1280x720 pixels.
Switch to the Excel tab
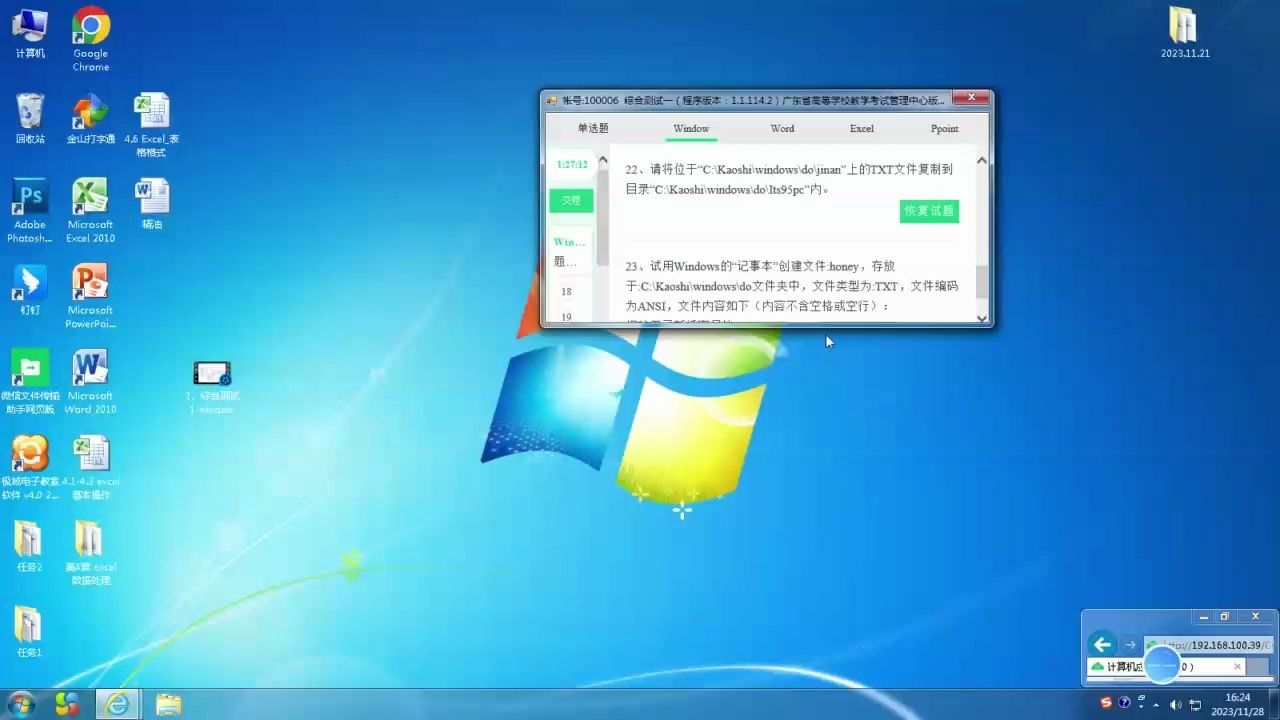click(x=862, y=128)
